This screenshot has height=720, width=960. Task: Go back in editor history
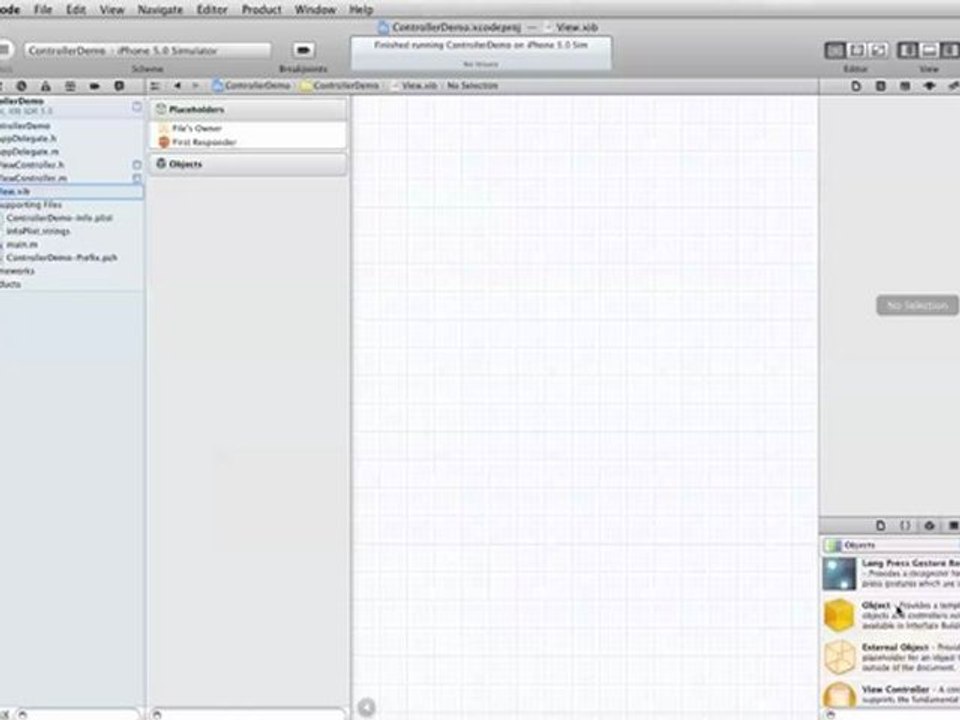click(x=177, y=86)
